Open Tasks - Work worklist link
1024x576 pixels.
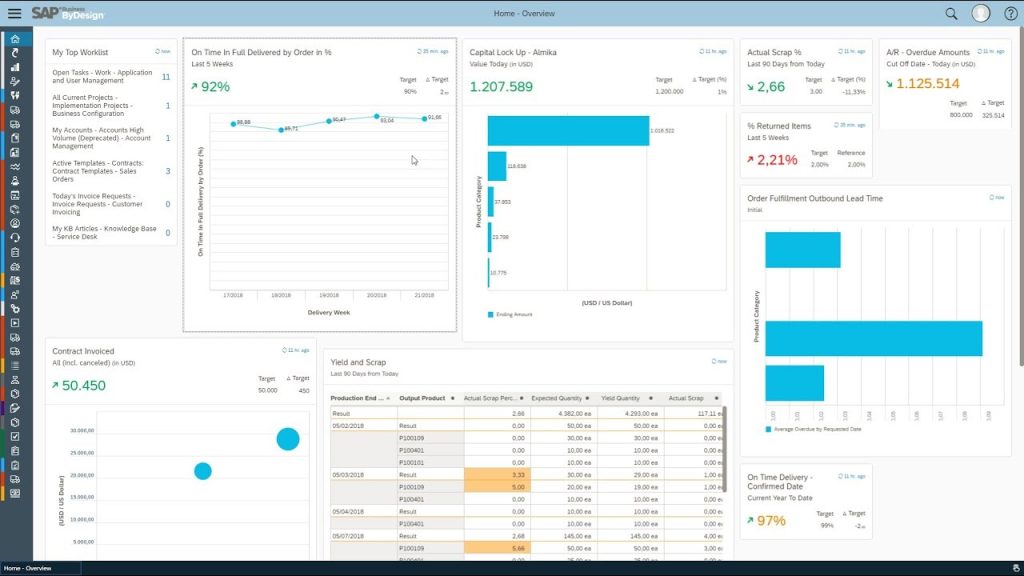[x=102, y=76]
